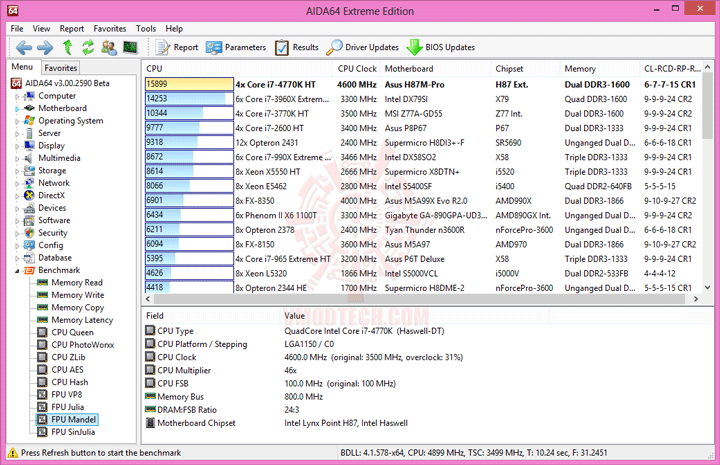Click the Refresh toolbar icon
Image resolution: width=720 pixels, height=465 pixels.
88,47
